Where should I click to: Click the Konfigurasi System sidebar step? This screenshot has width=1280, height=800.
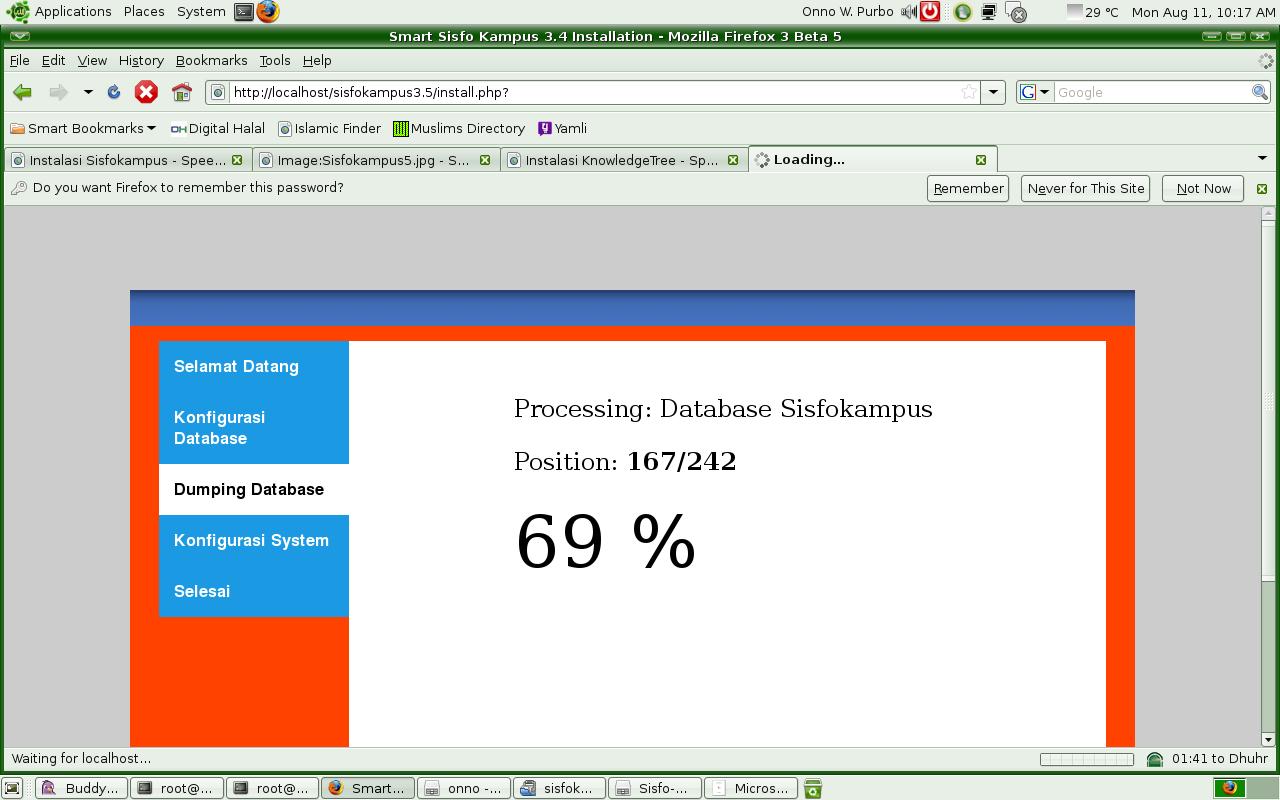point(251,540)
